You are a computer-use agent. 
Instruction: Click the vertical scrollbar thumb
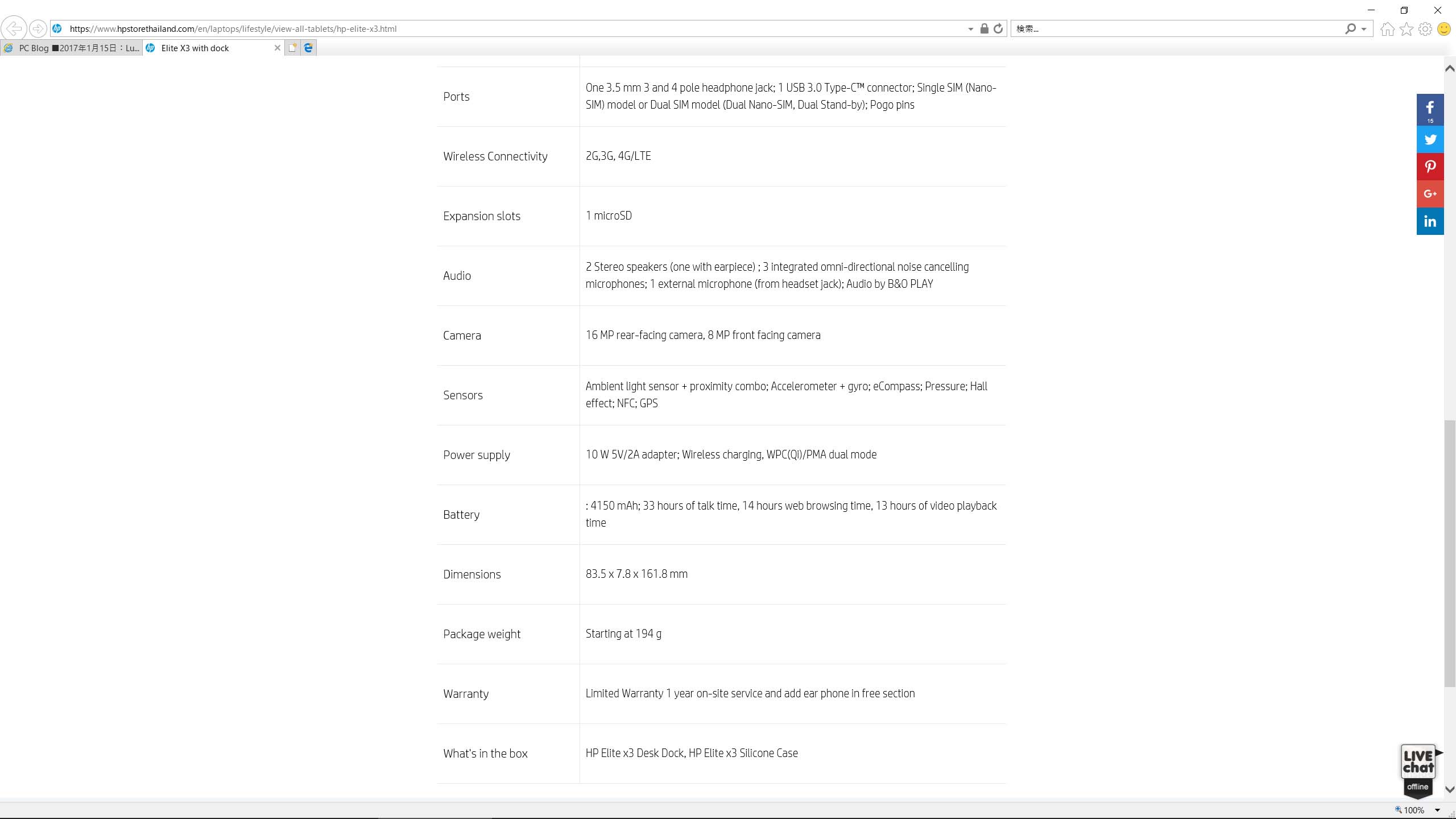(1450, 553)
